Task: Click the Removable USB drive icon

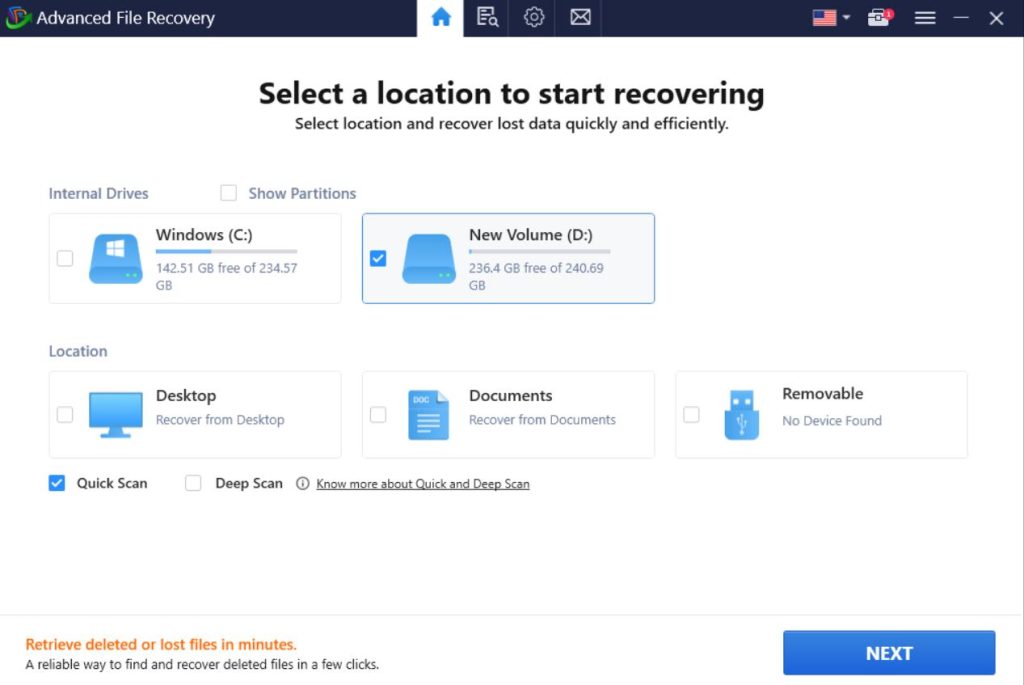Action: 742,415
